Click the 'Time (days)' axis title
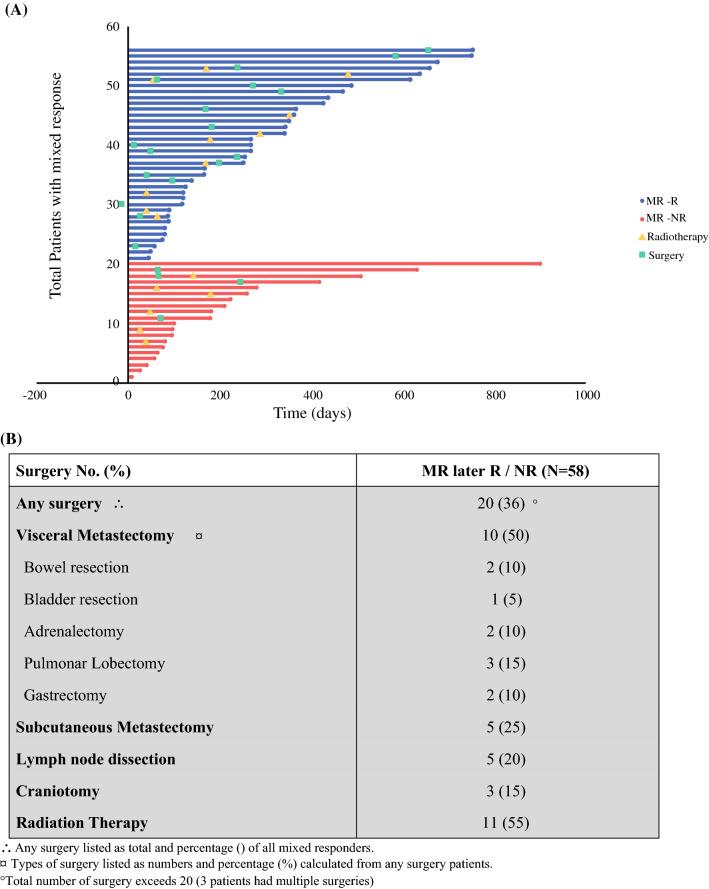The width and height of the screenshot is (709, 889). click(357, 413)
